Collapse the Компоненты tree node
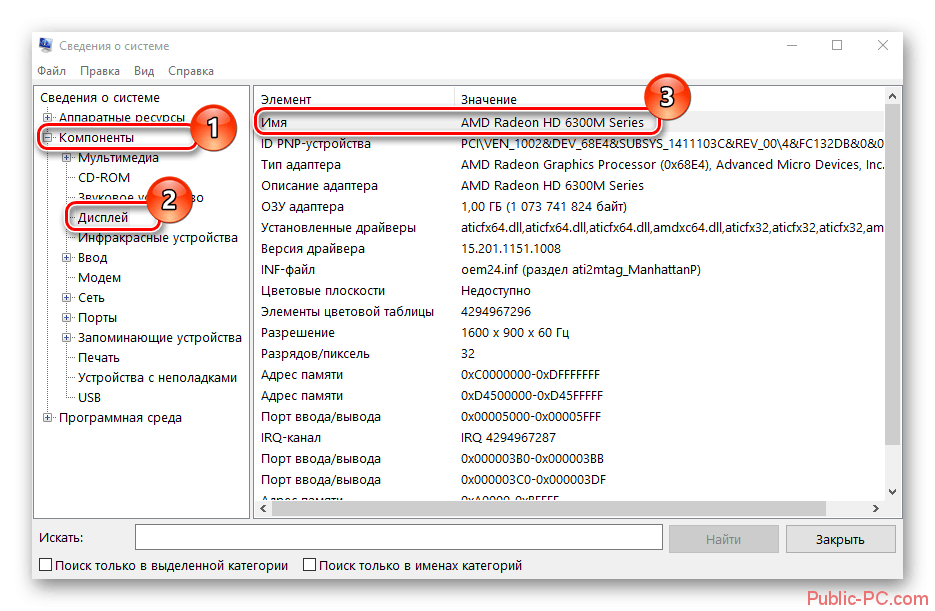935x611 pixels. (47, 137)
